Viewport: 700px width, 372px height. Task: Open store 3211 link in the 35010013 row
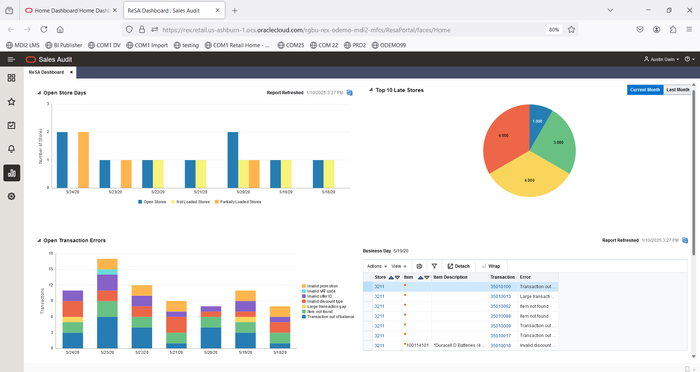[x=379, y=297]
